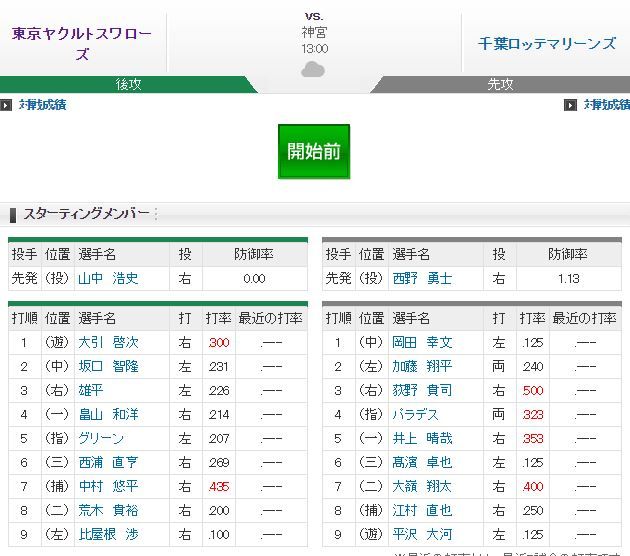Open 東京ヤクルトスワローズ team page
This screenshot has width=630, height=556.
click(82, 43)
